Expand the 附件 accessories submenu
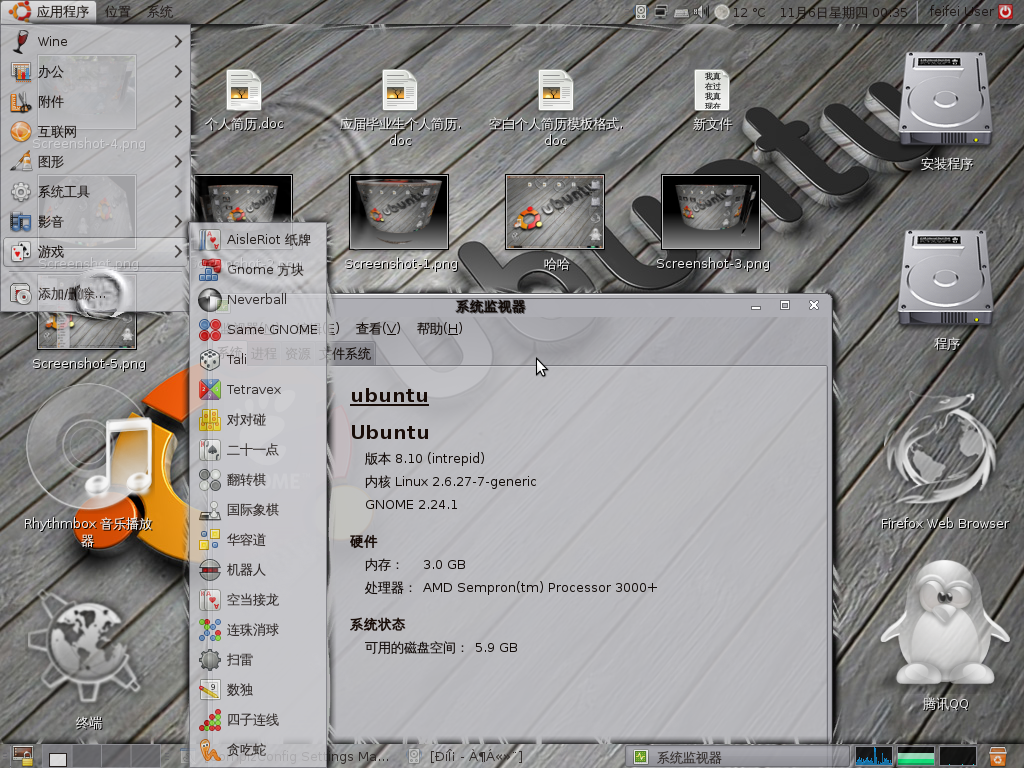Viewport: 1024px width, 768px height. 96,101
